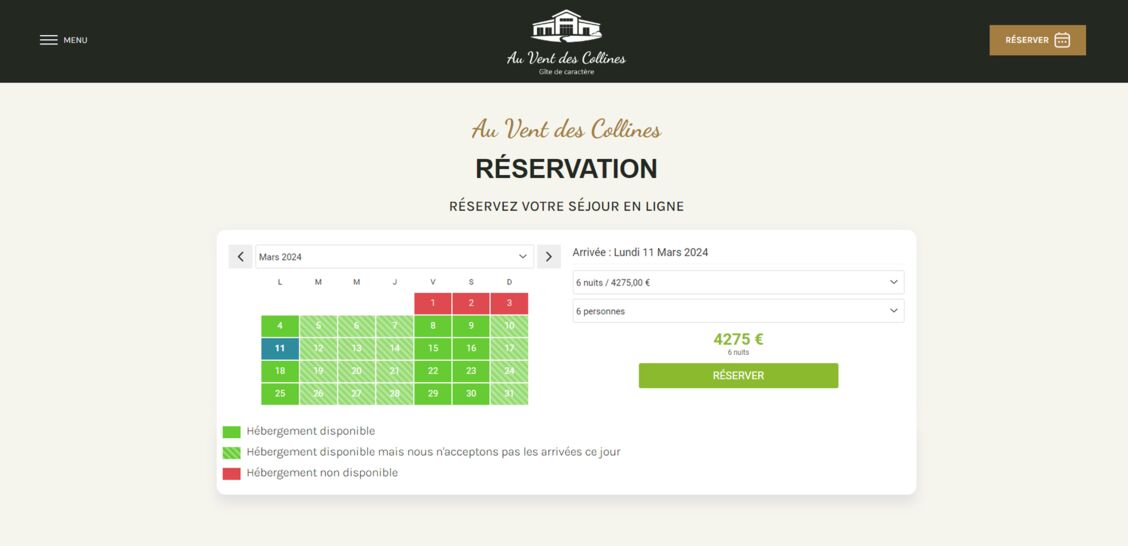Pick Saturday March 23 on calendar
This screenshot has height=546, width=1128.
point(471,371)
